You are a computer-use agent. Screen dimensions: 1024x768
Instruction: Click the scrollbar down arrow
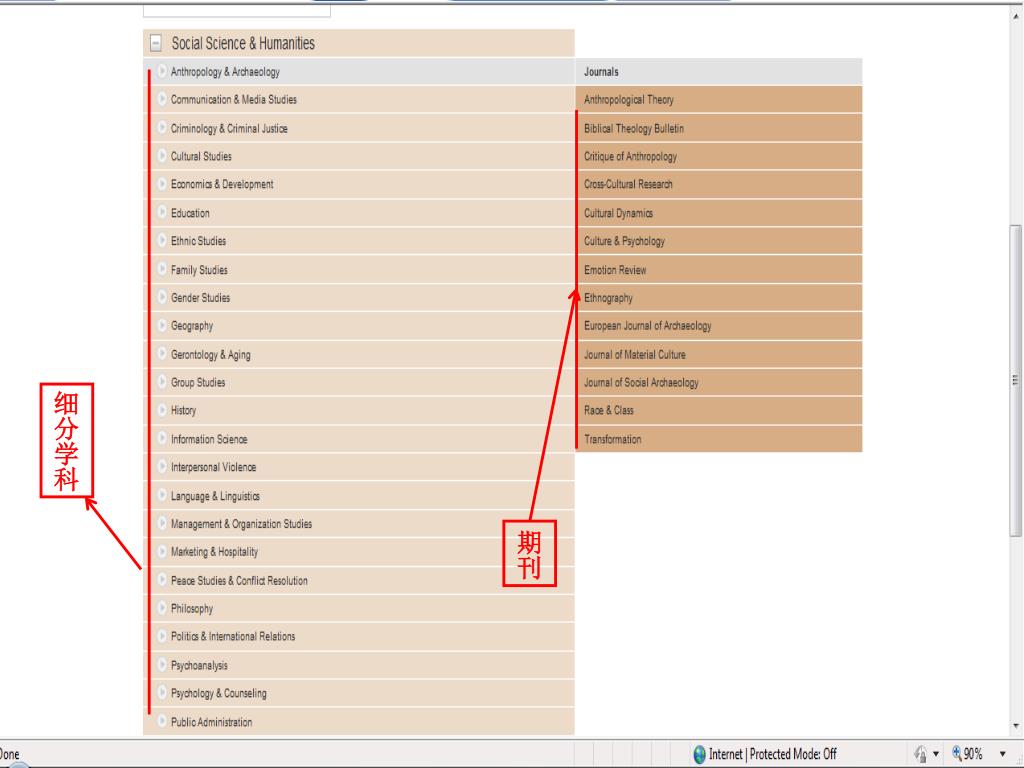pos(1016,726)
